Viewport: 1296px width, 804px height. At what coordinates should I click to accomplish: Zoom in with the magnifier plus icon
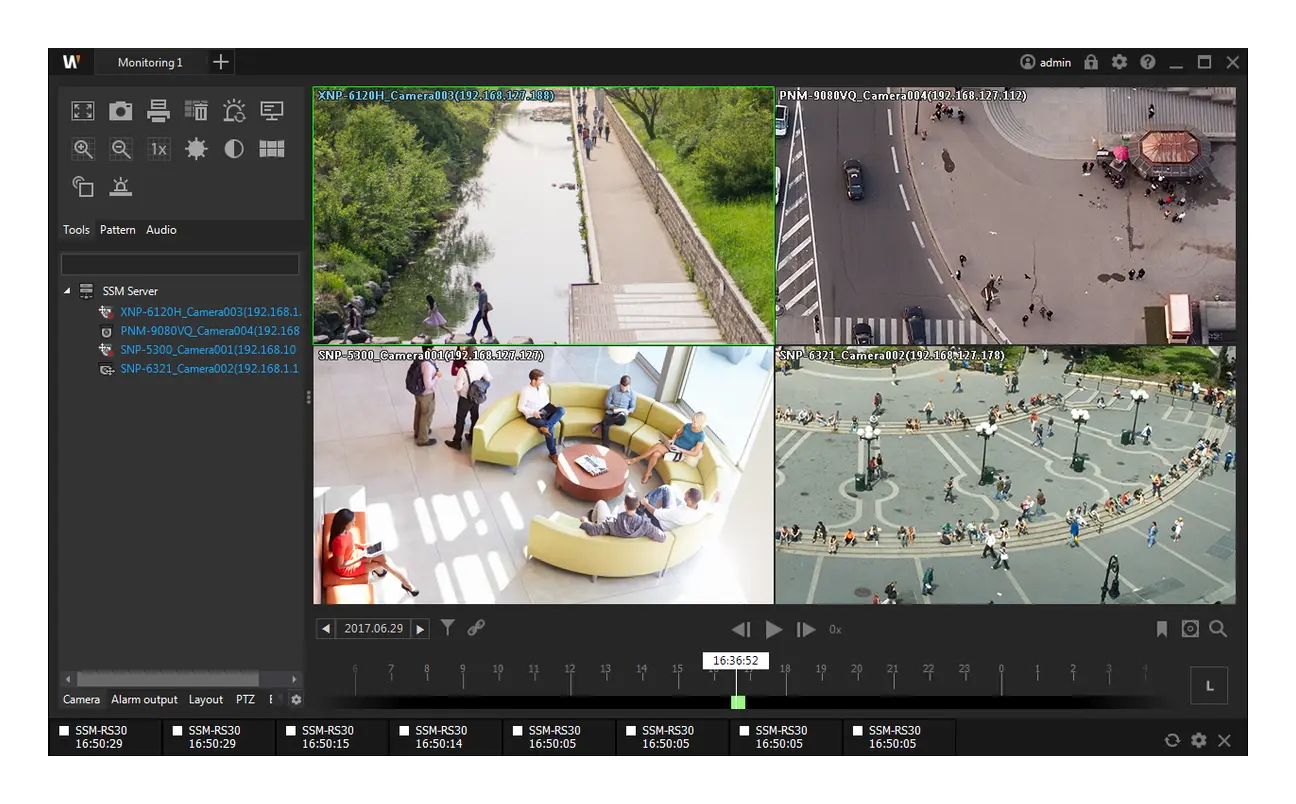pos(83,149)
